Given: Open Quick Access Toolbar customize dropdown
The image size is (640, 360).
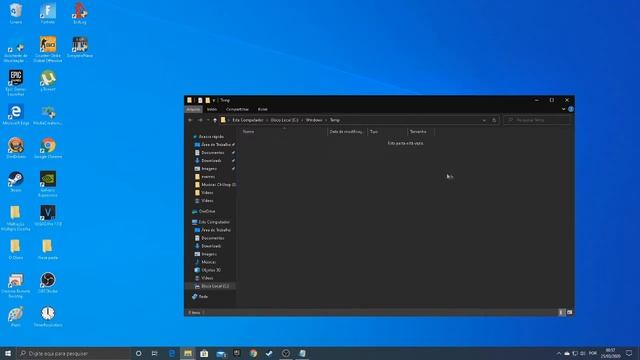Looking at the screenshot, I should point(213,100).
